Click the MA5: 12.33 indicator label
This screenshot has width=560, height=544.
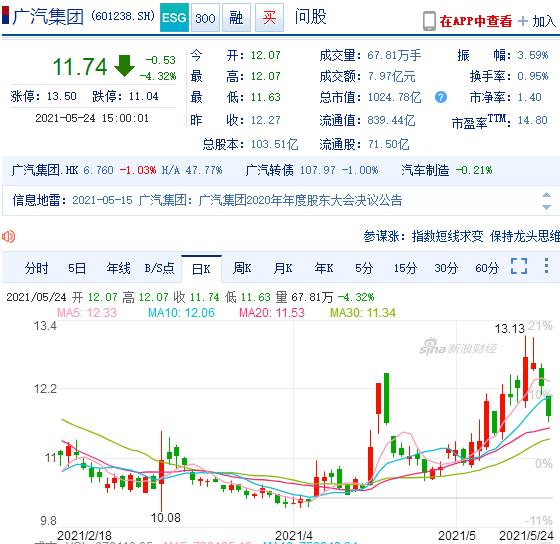click(87, 313)
